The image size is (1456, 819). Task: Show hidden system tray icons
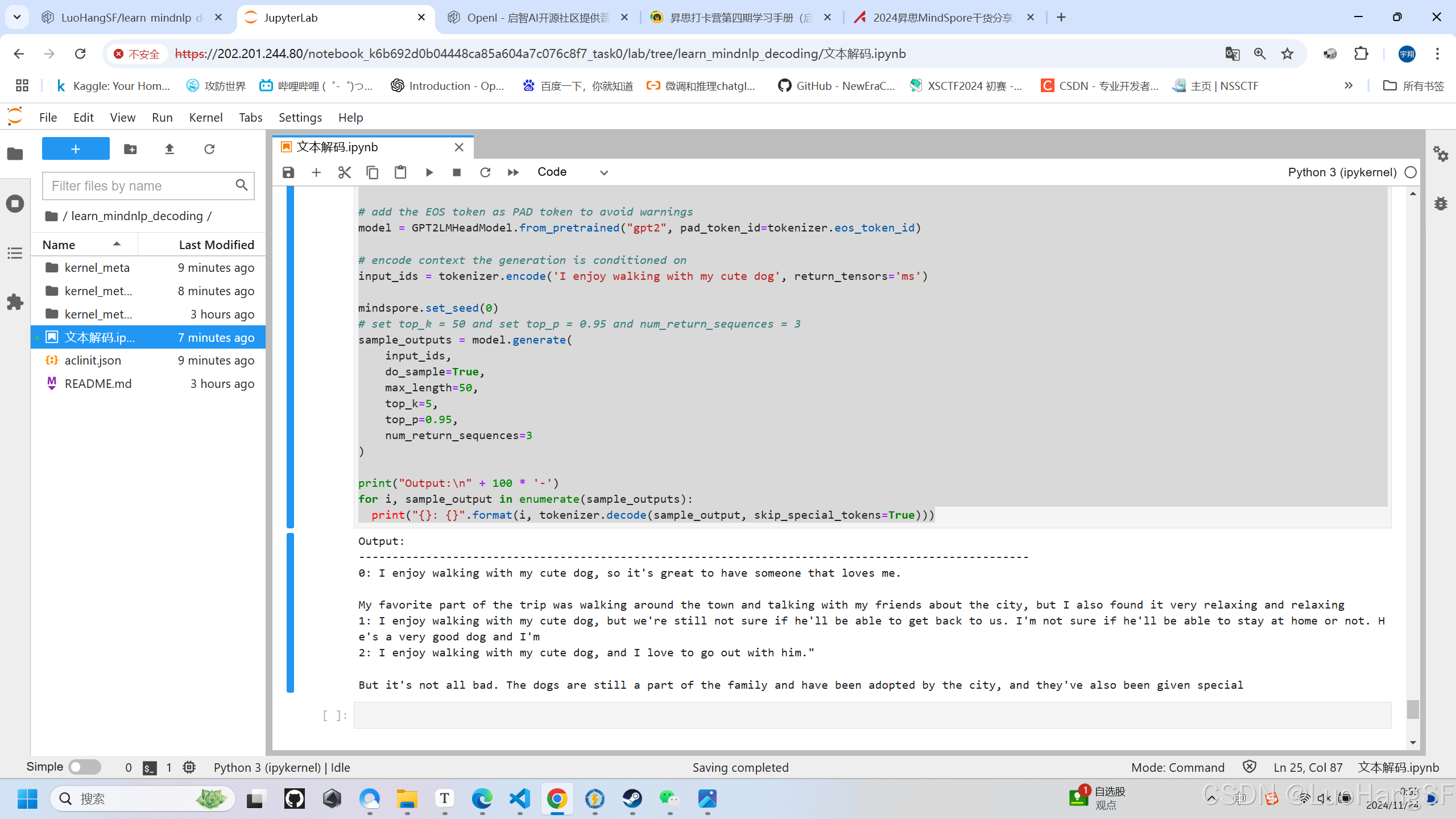pos(1211,799)
